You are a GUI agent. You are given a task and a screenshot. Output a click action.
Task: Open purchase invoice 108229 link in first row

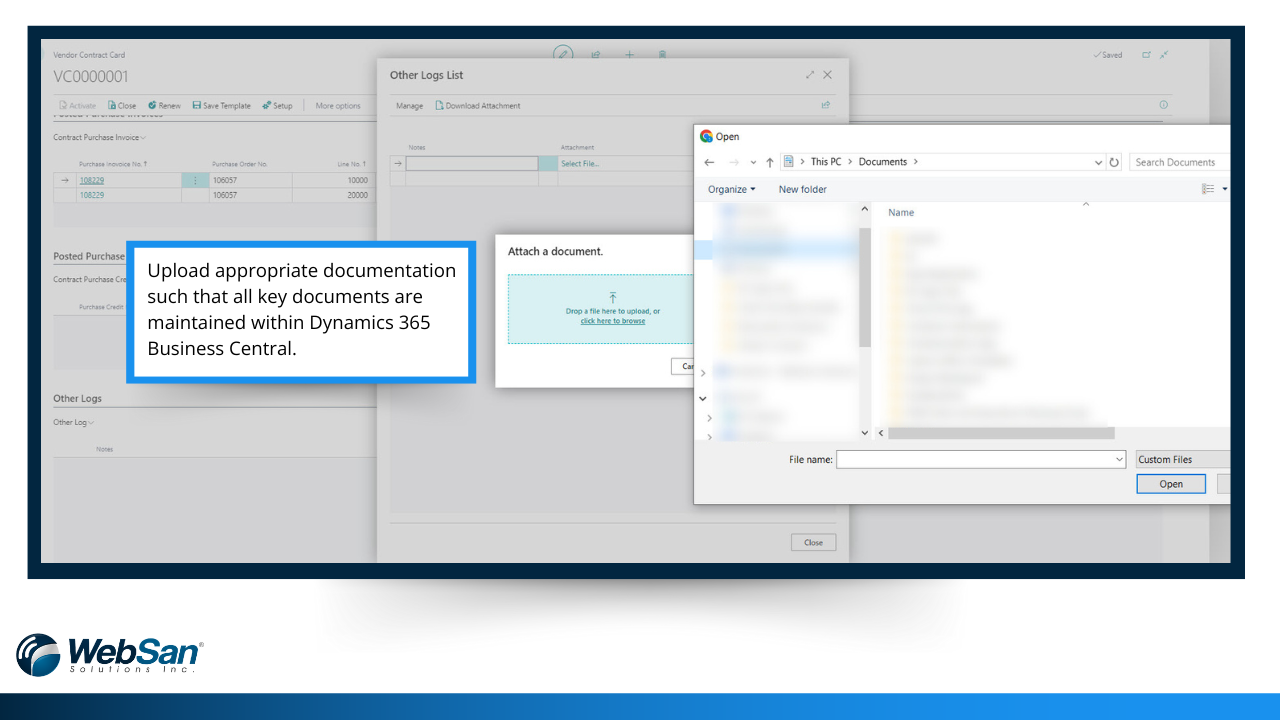[92, 181]
